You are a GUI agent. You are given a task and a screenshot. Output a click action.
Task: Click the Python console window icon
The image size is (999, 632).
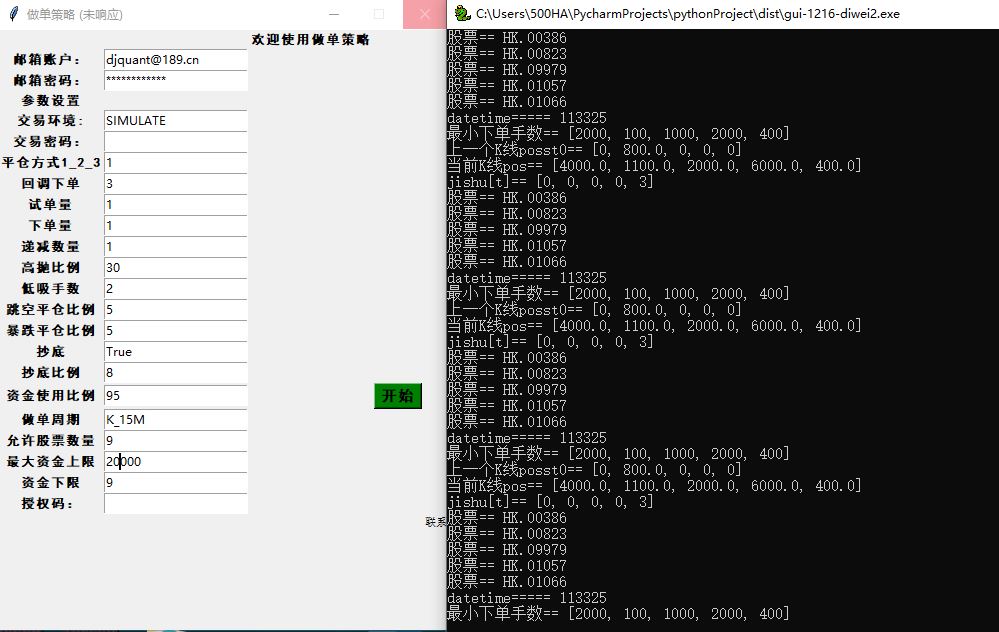coord(461,14)
